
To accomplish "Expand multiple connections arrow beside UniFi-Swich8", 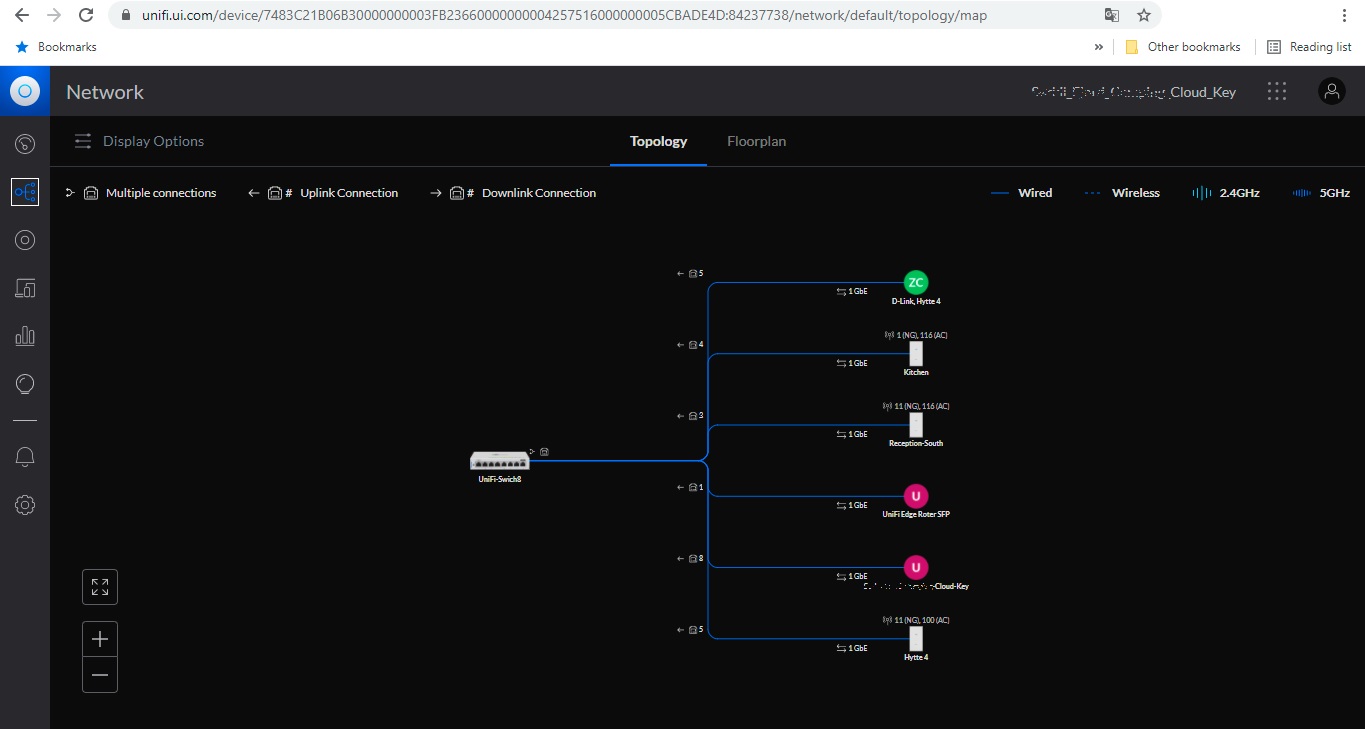I will (x=532, y=451).
